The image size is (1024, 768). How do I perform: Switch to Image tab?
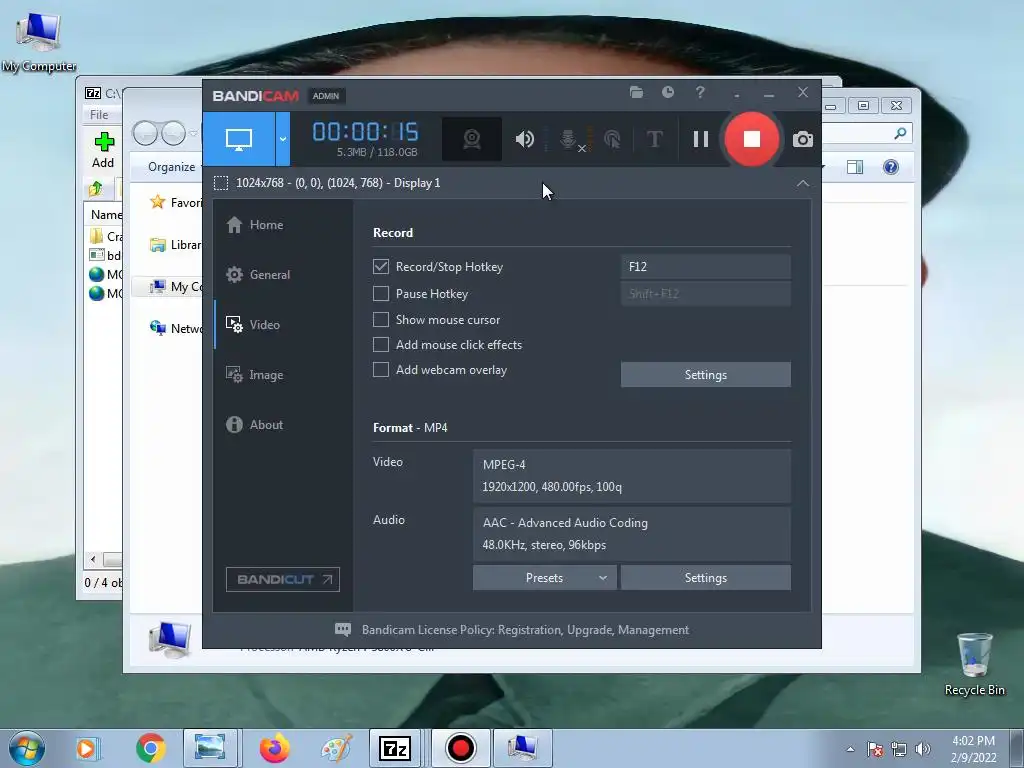(255, 375)
